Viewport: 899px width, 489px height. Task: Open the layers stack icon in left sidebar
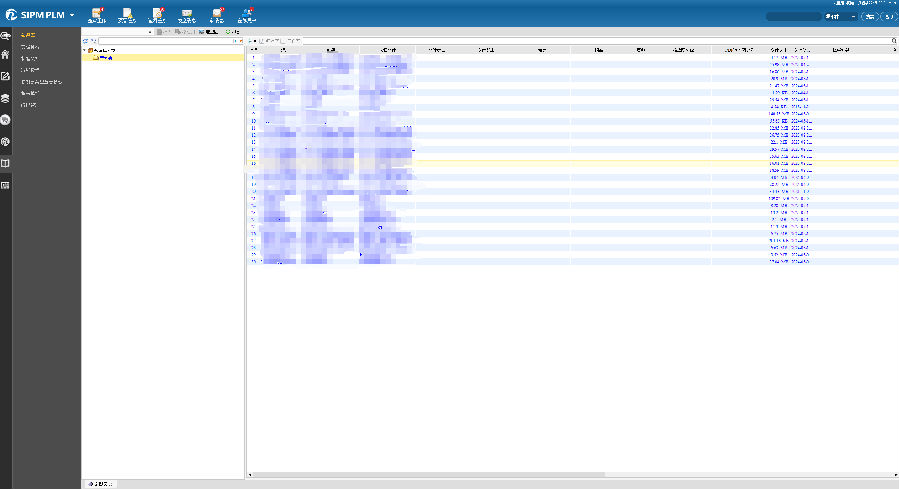(x=6, y=98)
